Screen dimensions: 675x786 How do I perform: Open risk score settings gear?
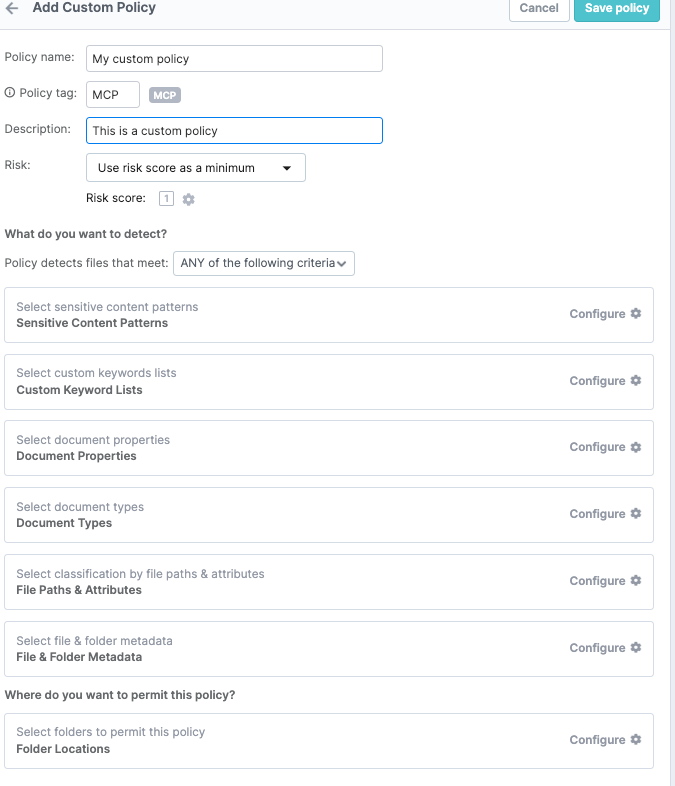point(188,199)
